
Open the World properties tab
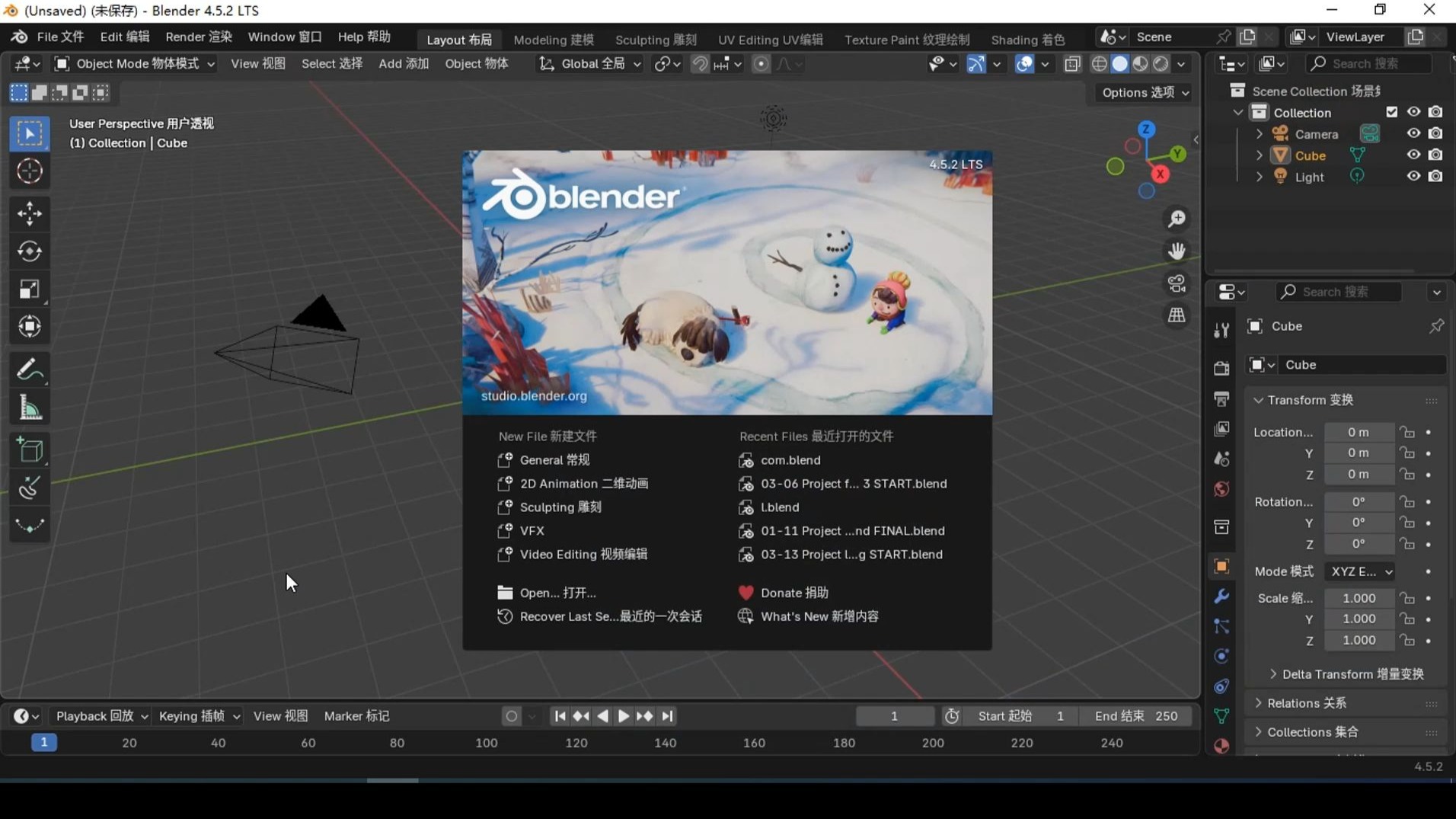1221,489
